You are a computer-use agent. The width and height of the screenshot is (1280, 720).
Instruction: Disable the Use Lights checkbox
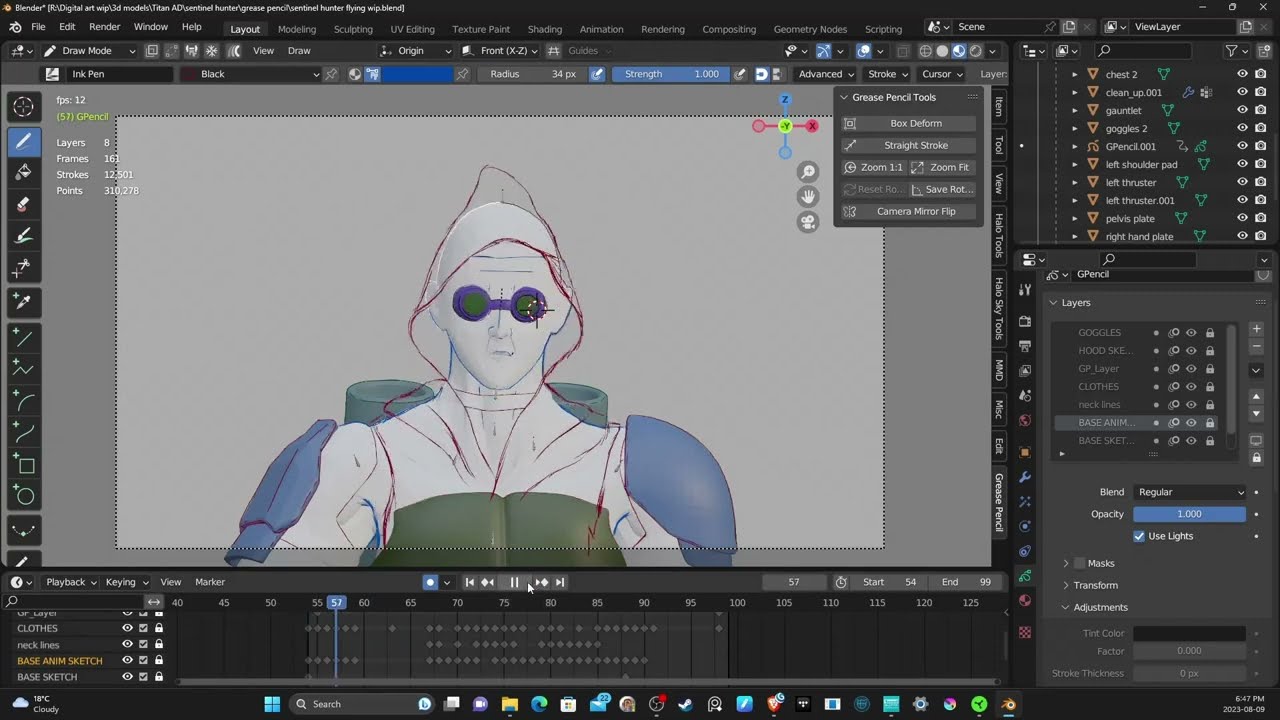(1139, 535)
